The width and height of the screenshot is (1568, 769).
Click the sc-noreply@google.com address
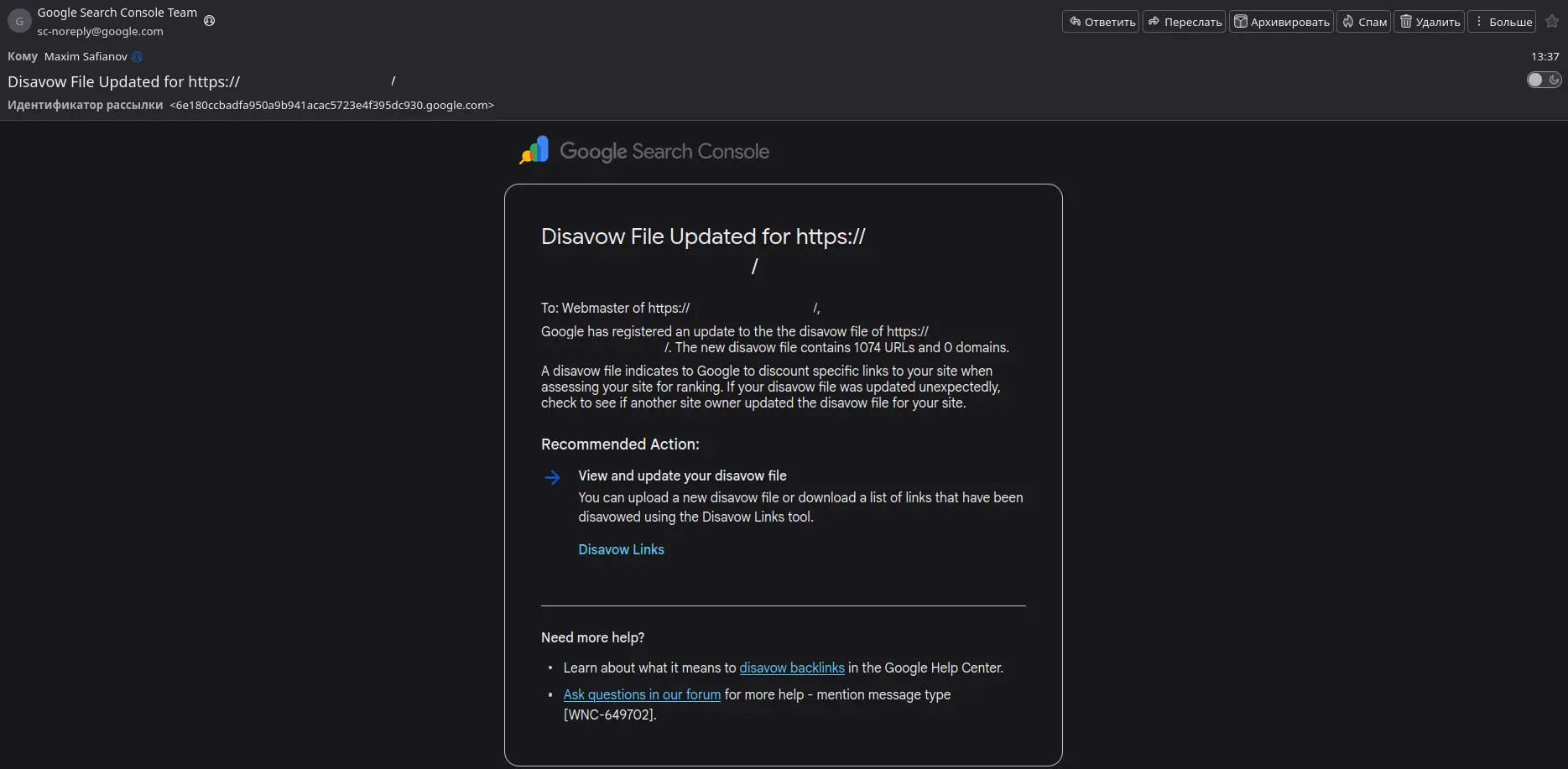[100, 31]
